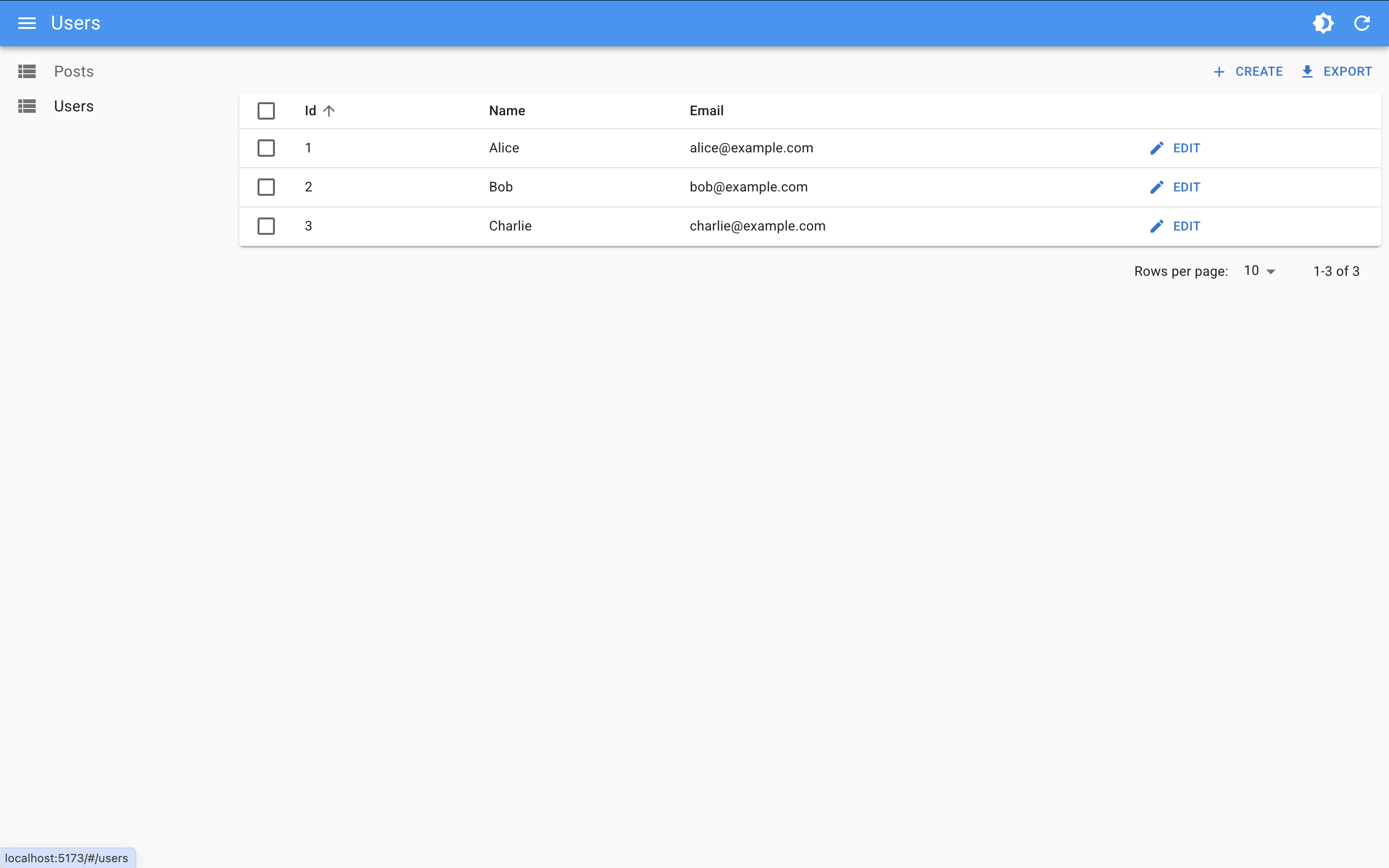Click the Posts list icon in sidebar

[x=27, y=71]
